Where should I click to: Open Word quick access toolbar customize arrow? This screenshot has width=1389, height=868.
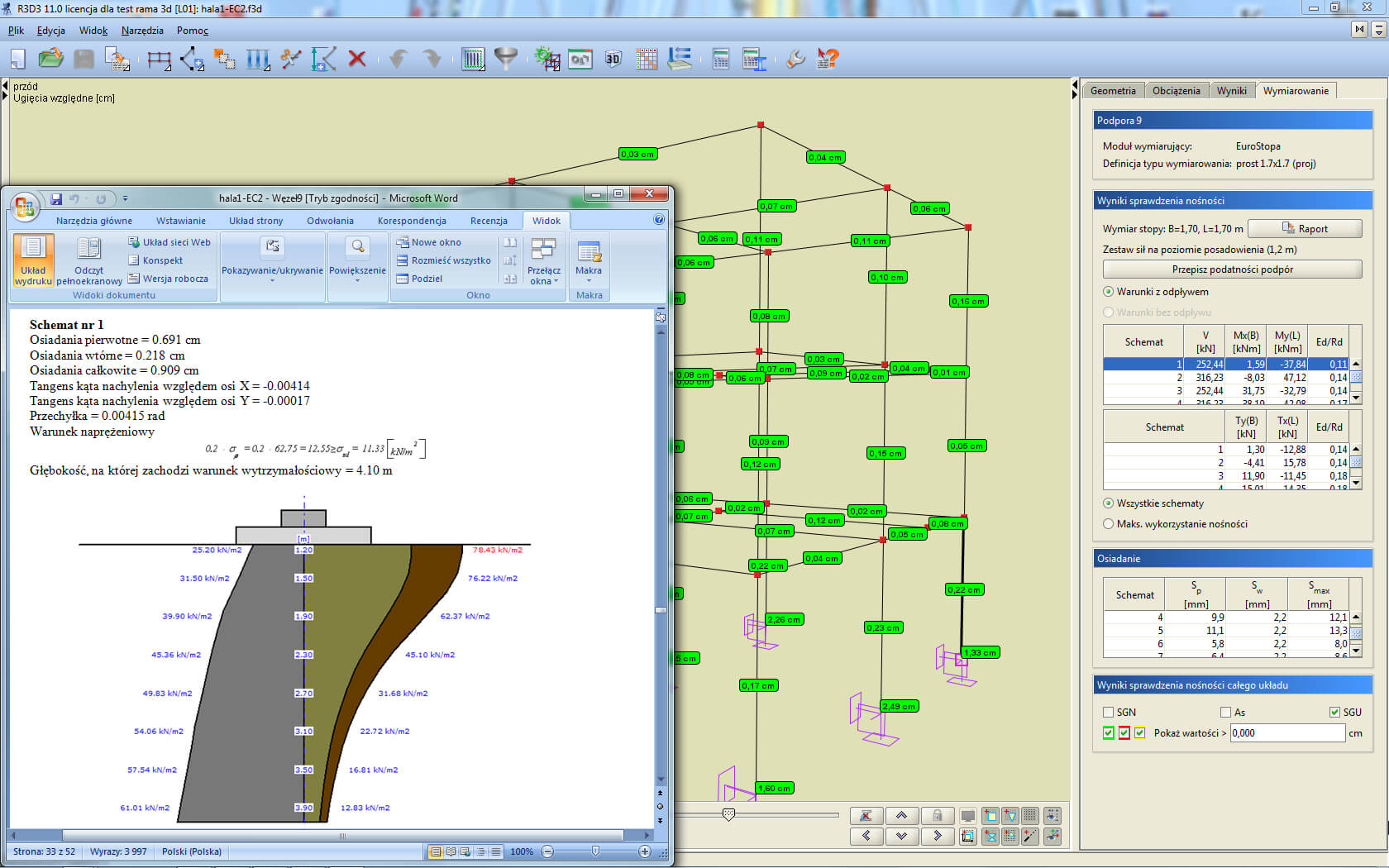click(125, 199)
